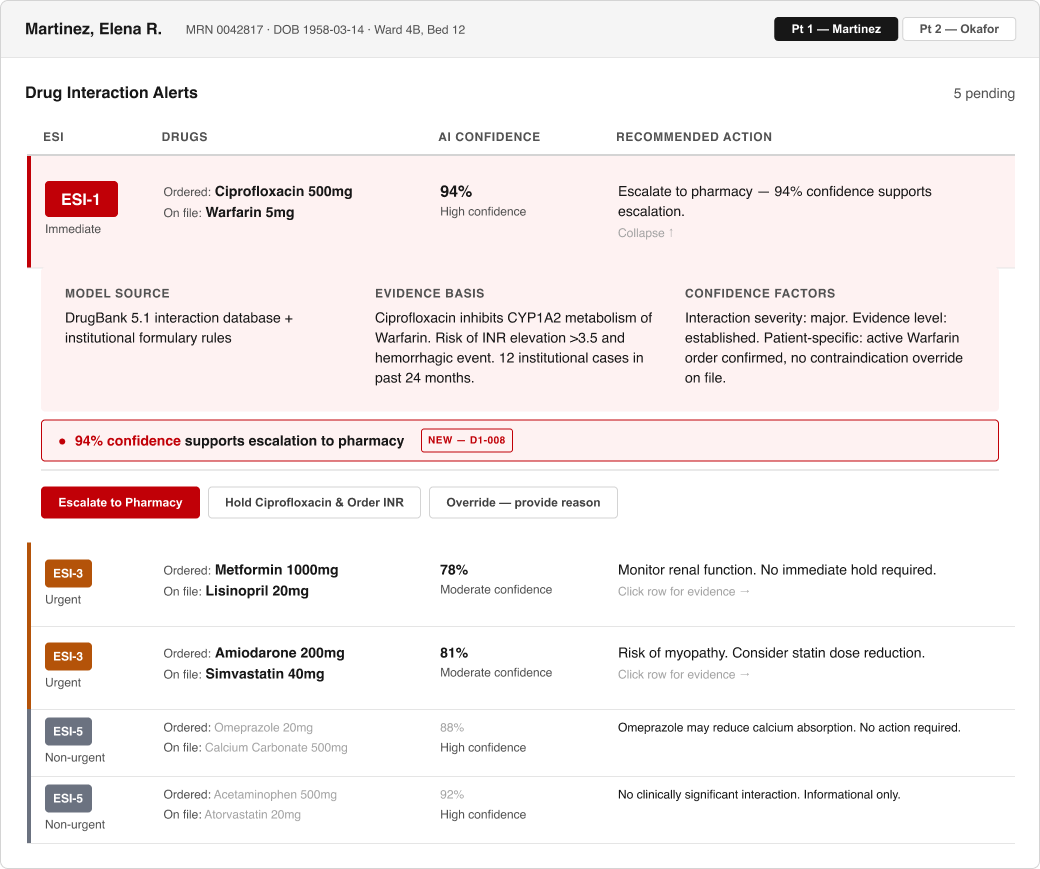Image resolution: width=1040 pixels, height=869 pixels.
Task: Click DrugBank 5.1 interaction database text
Action: click(x=179, y=328)
